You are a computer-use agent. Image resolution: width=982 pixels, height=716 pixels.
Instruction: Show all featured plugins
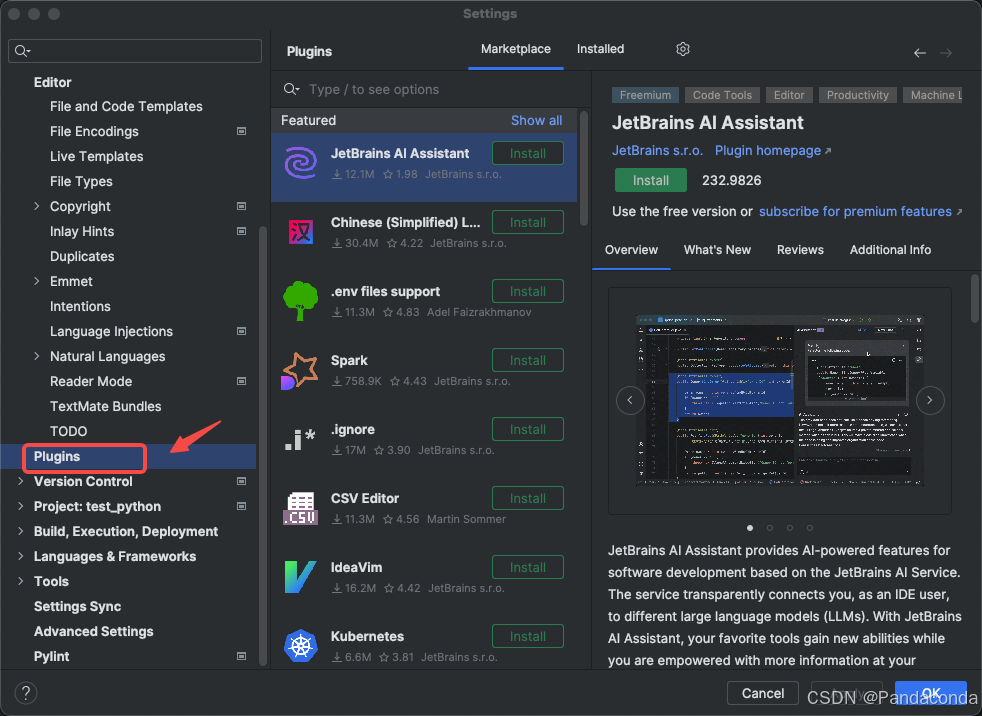(536, 120)
